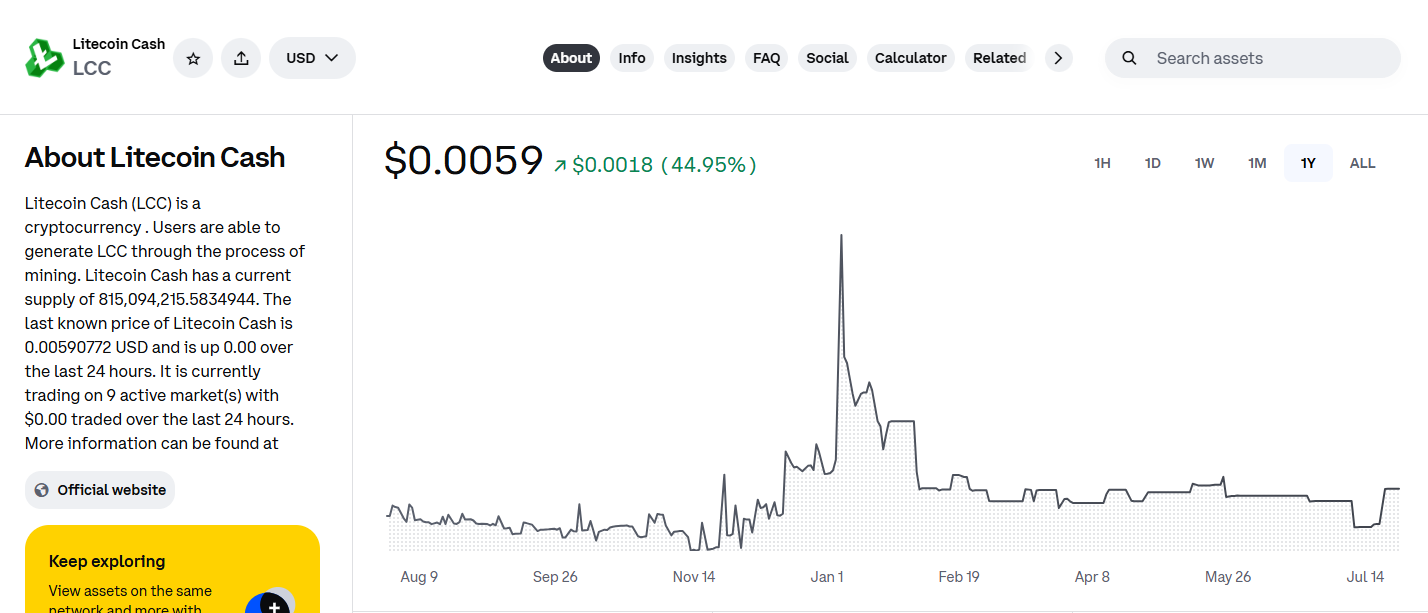Screen dimensions: 1428x613
Task: Select the Related tab
Action: pyautogui.click(x=999, y=58)
